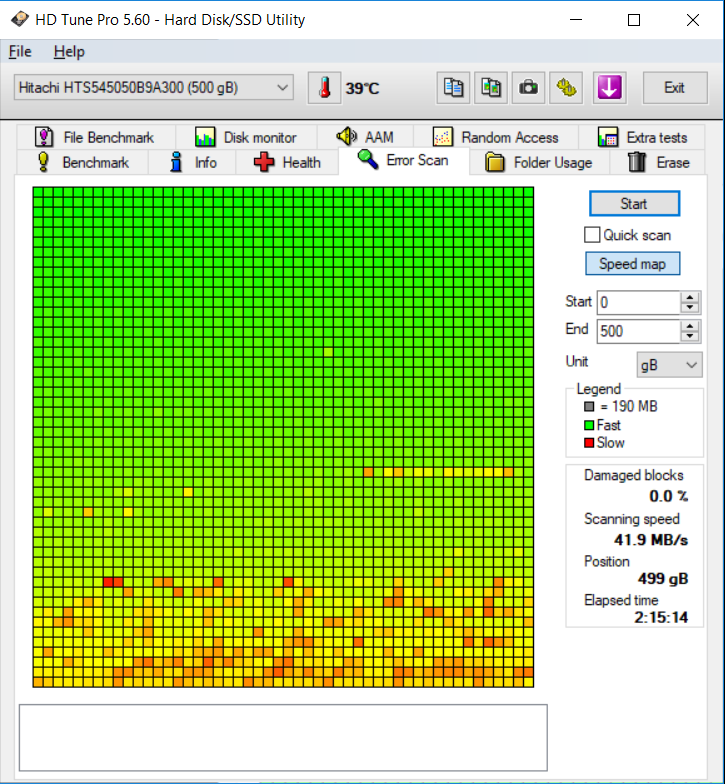Viewport: 725px width, 784px height.
Task: Open the AAM tab
Action: (x=365, y=136)
